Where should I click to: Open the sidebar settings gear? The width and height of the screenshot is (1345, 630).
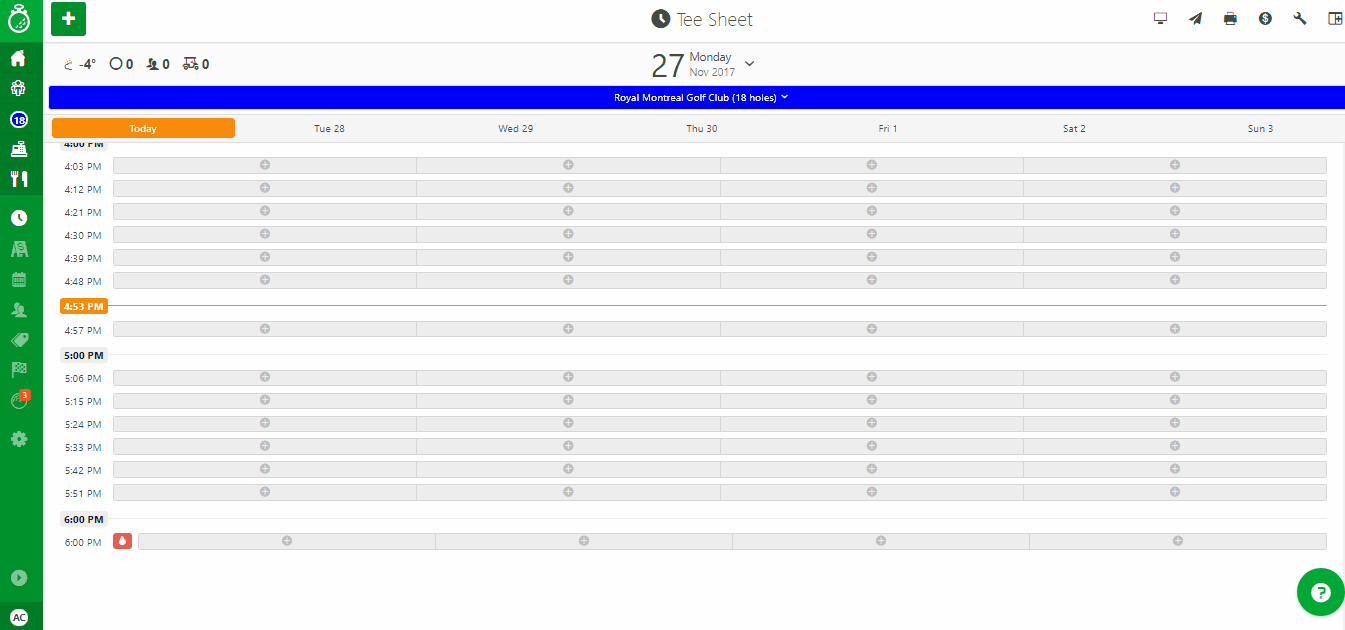pos(18,438)
